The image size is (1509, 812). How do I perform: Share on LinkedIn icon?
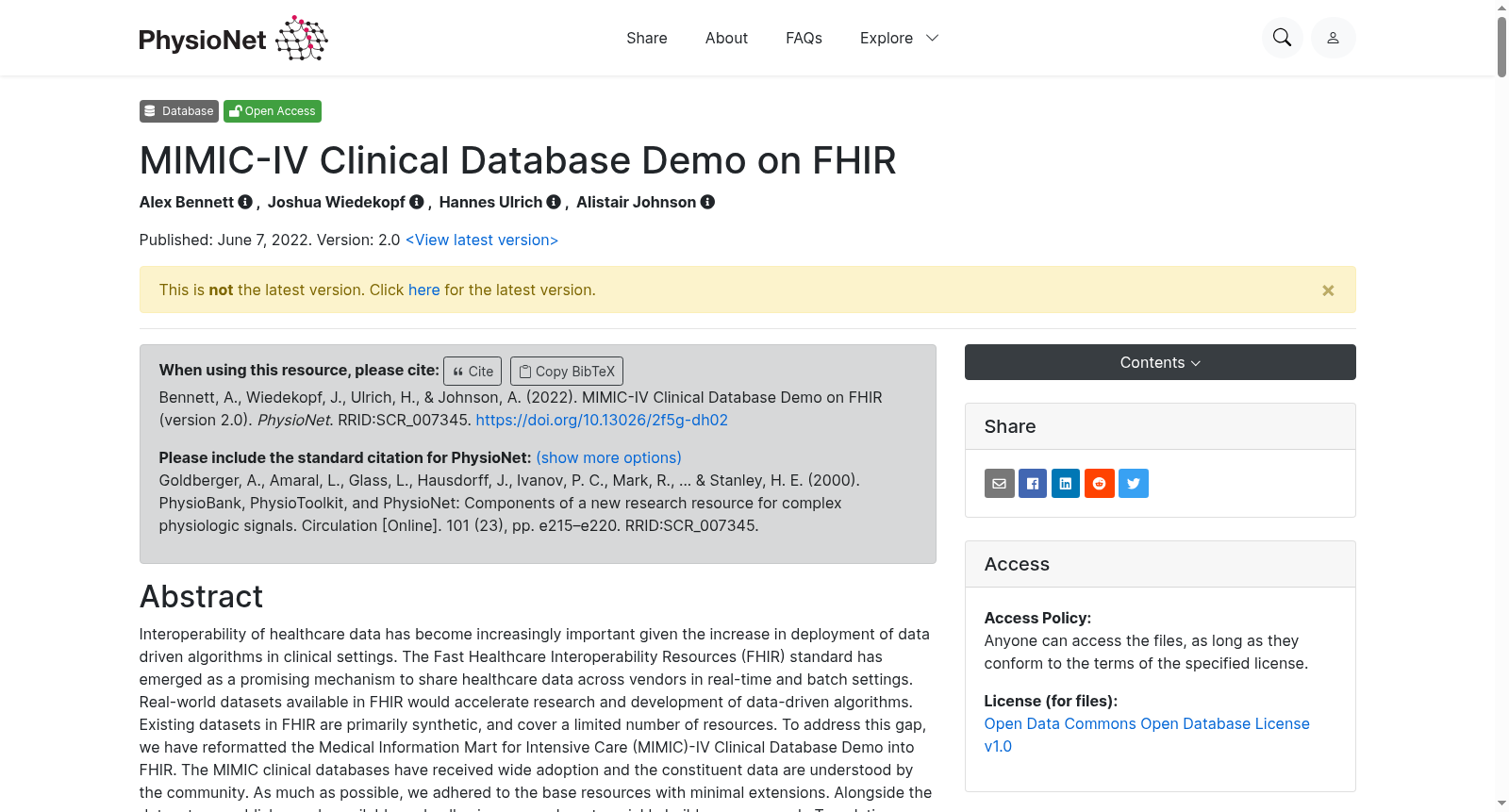1066,484
